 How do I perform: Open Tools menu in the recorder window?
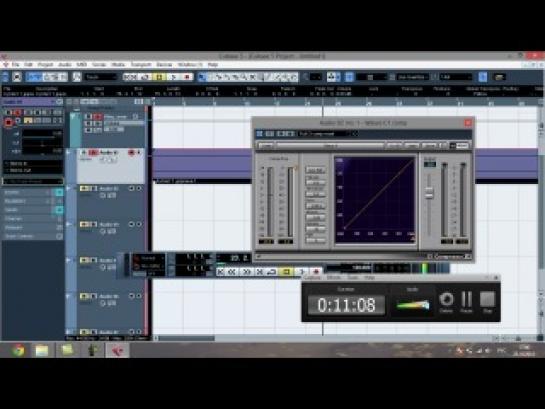point(353,278)
